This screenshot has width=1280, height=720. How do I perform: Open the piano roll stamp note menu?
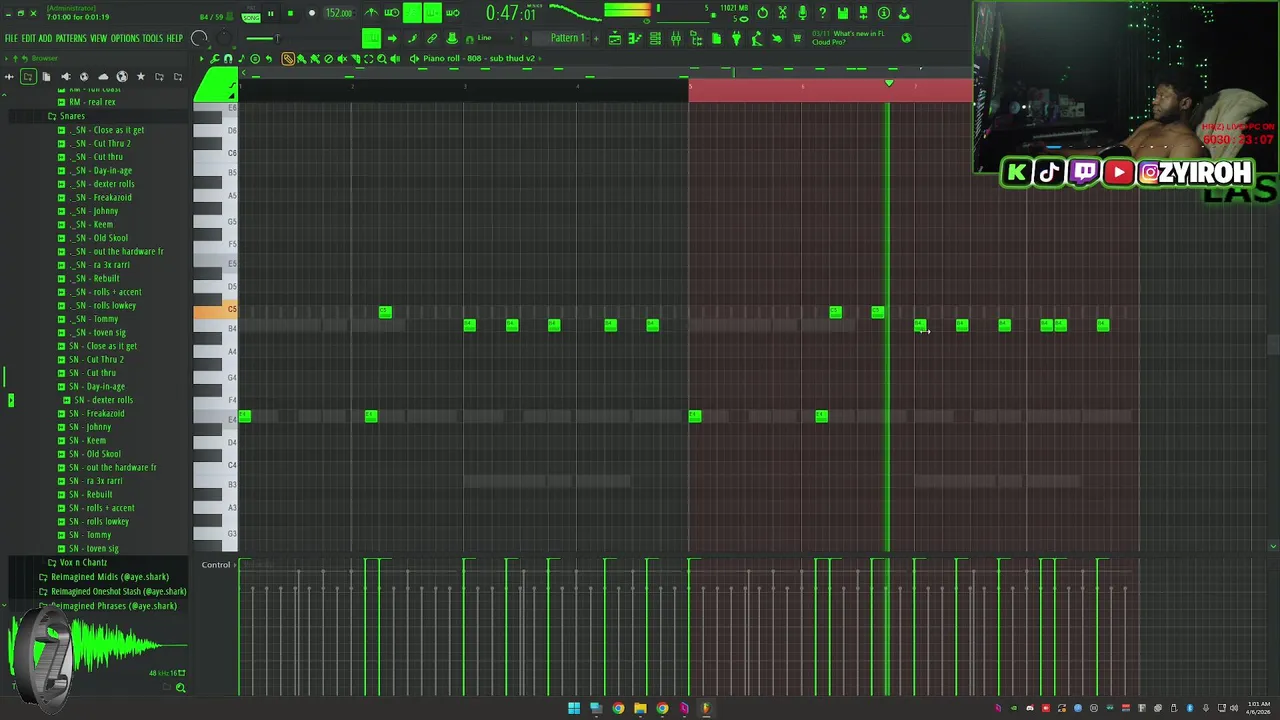241,58
